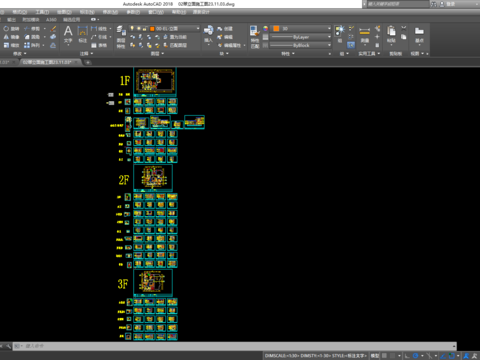The image size is (480, 360).
Task: Click the Insert block icon
Action: pyautogui.click(x=208, y=30)
